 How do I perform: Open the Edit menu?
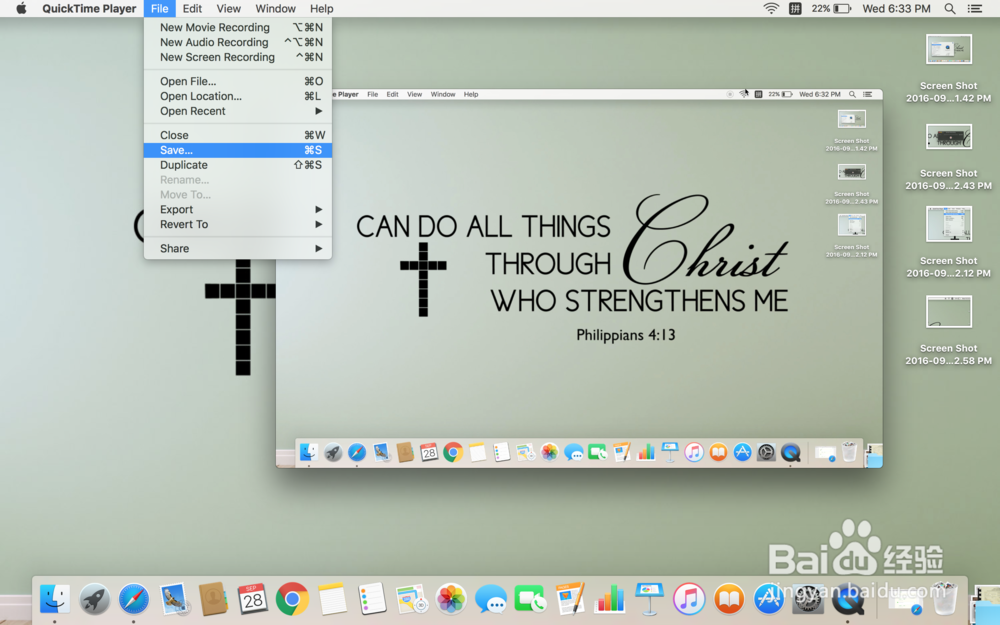click(192, 8)
